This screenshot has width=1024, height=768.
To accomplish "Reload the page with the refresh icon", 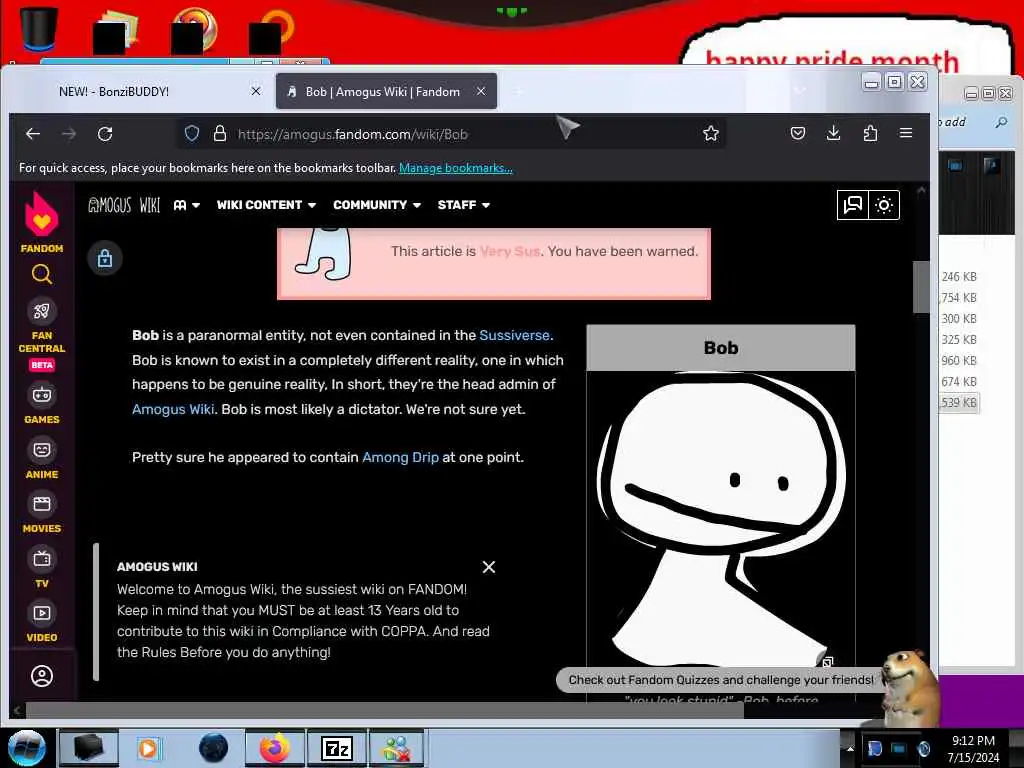I will [x=105, y=134].
